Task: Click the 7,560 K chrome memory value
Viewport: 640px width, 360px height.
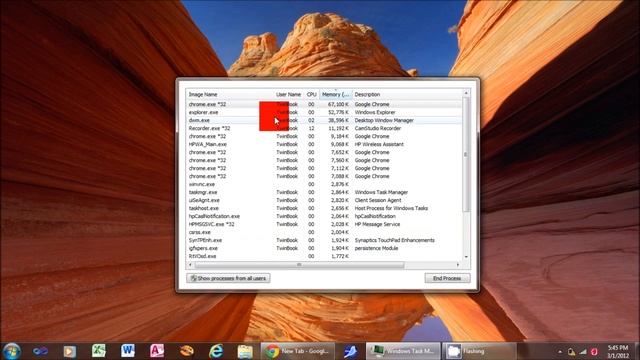Action: [x=340, y=160]
